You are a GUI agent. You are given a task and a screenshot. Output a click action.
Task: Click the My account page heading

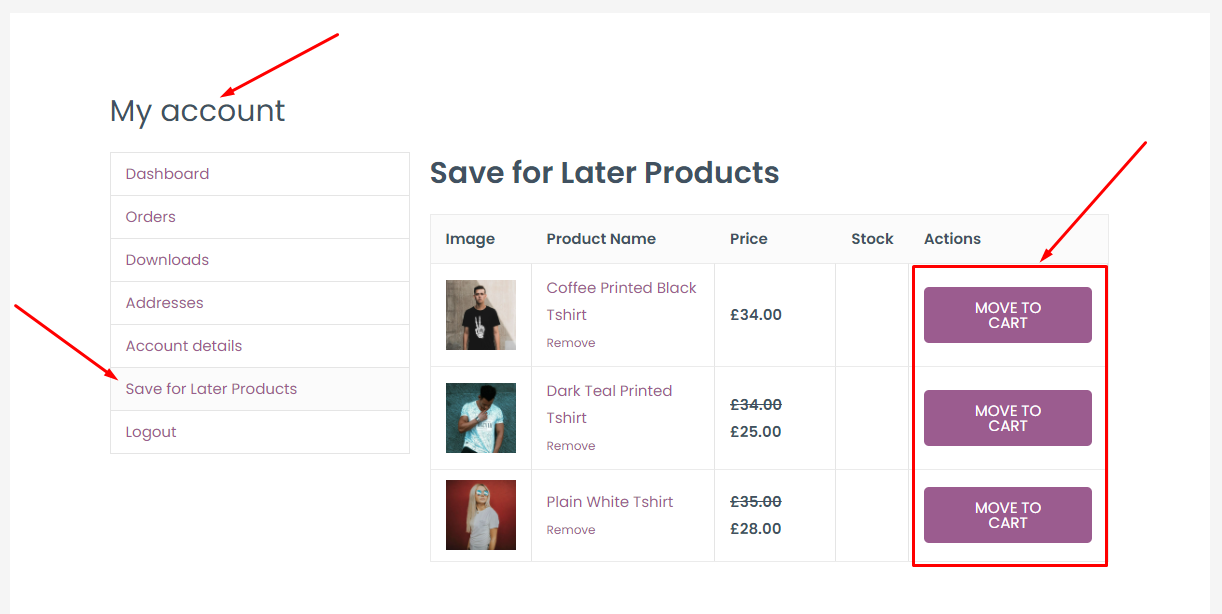pyautogui.click(x=196, y=110)
